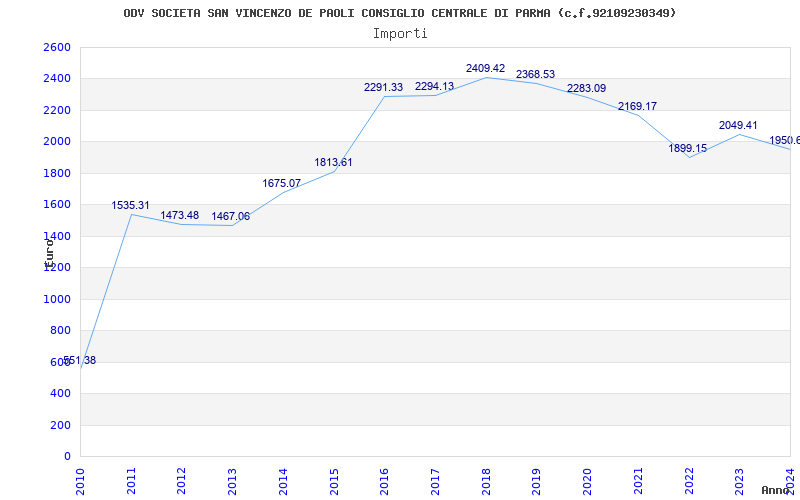Click the Anno x-axis title
800x500 pixels.
pyautogui.click(x=776, y=490)
